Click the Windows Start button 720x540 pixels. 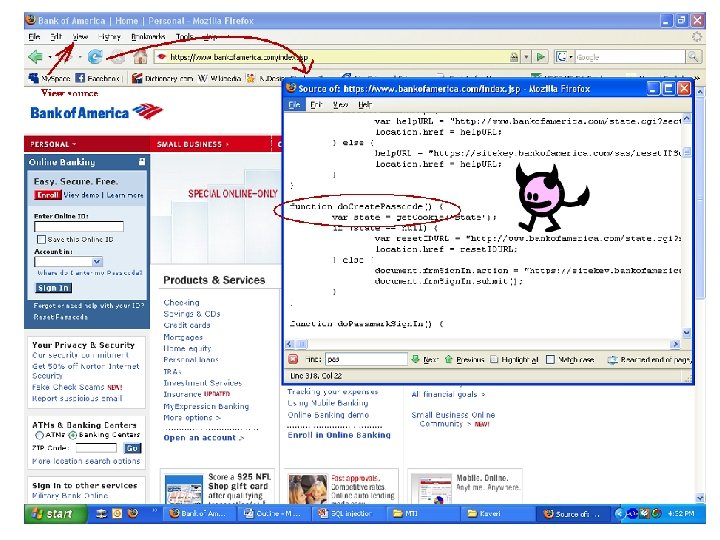click(x=56, y=514)
